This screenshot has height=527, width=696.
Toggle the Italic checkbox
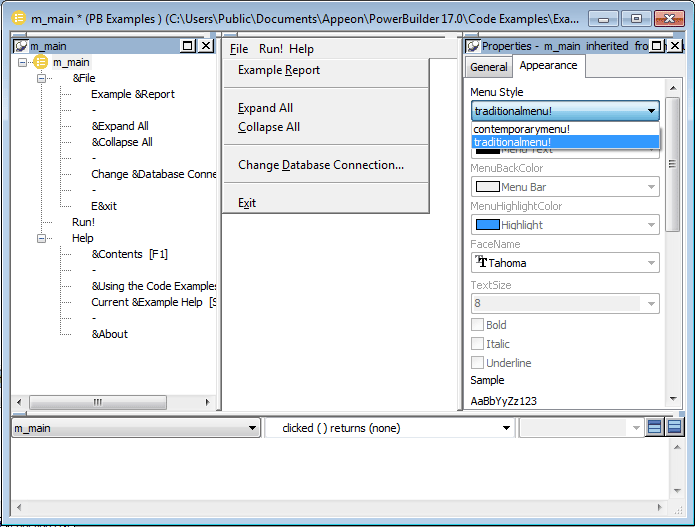[477, 344]
